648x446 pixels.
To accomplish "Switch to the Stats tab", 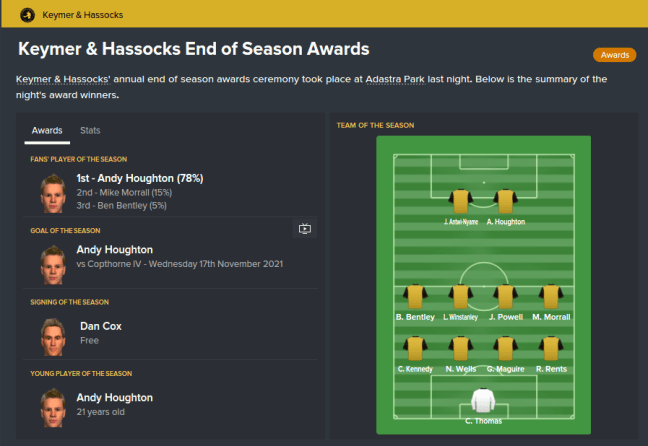I will click(90, 131).
